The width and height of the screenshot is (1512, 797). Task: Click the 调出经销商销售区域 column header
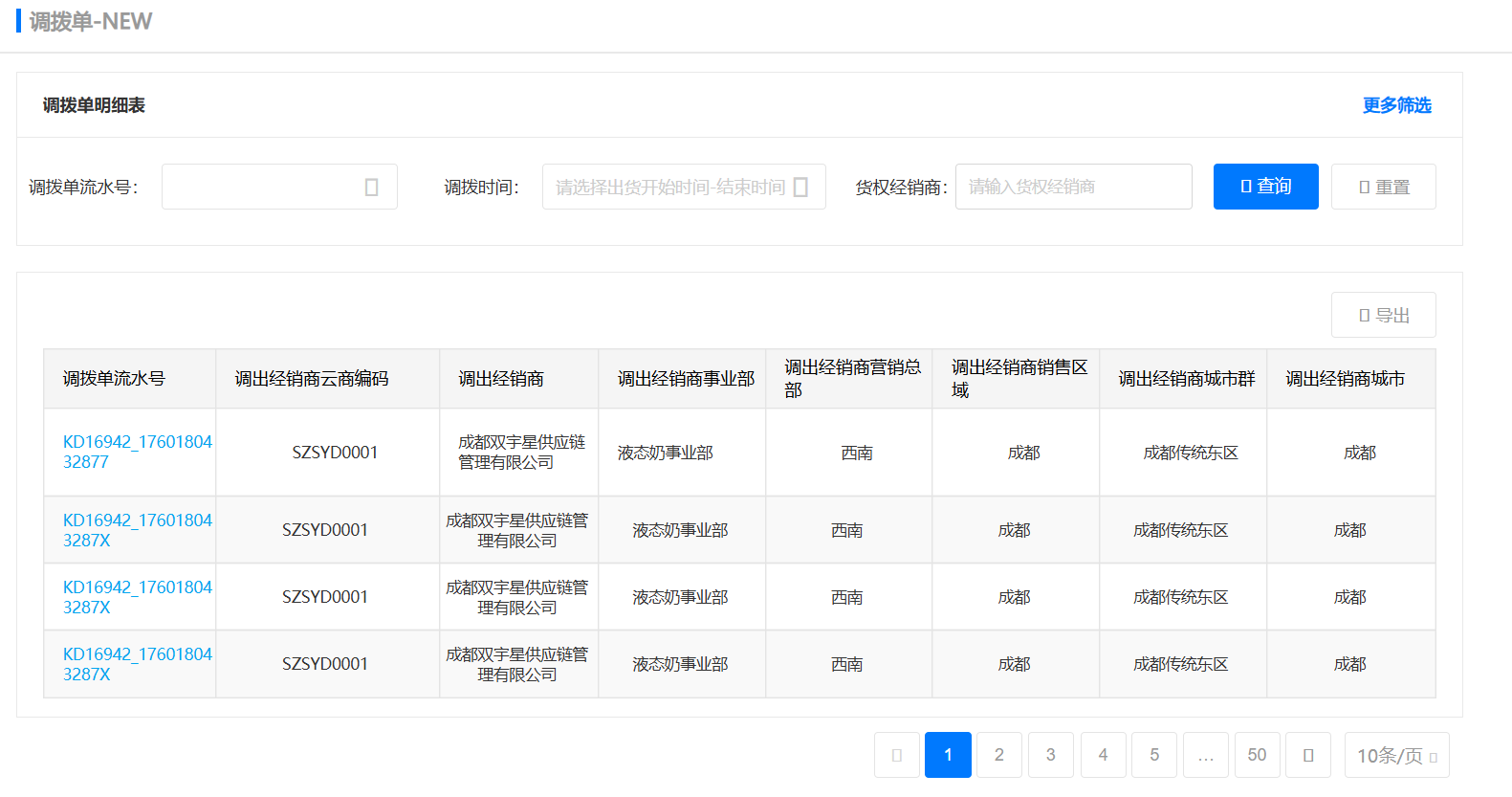[1016, 379]
